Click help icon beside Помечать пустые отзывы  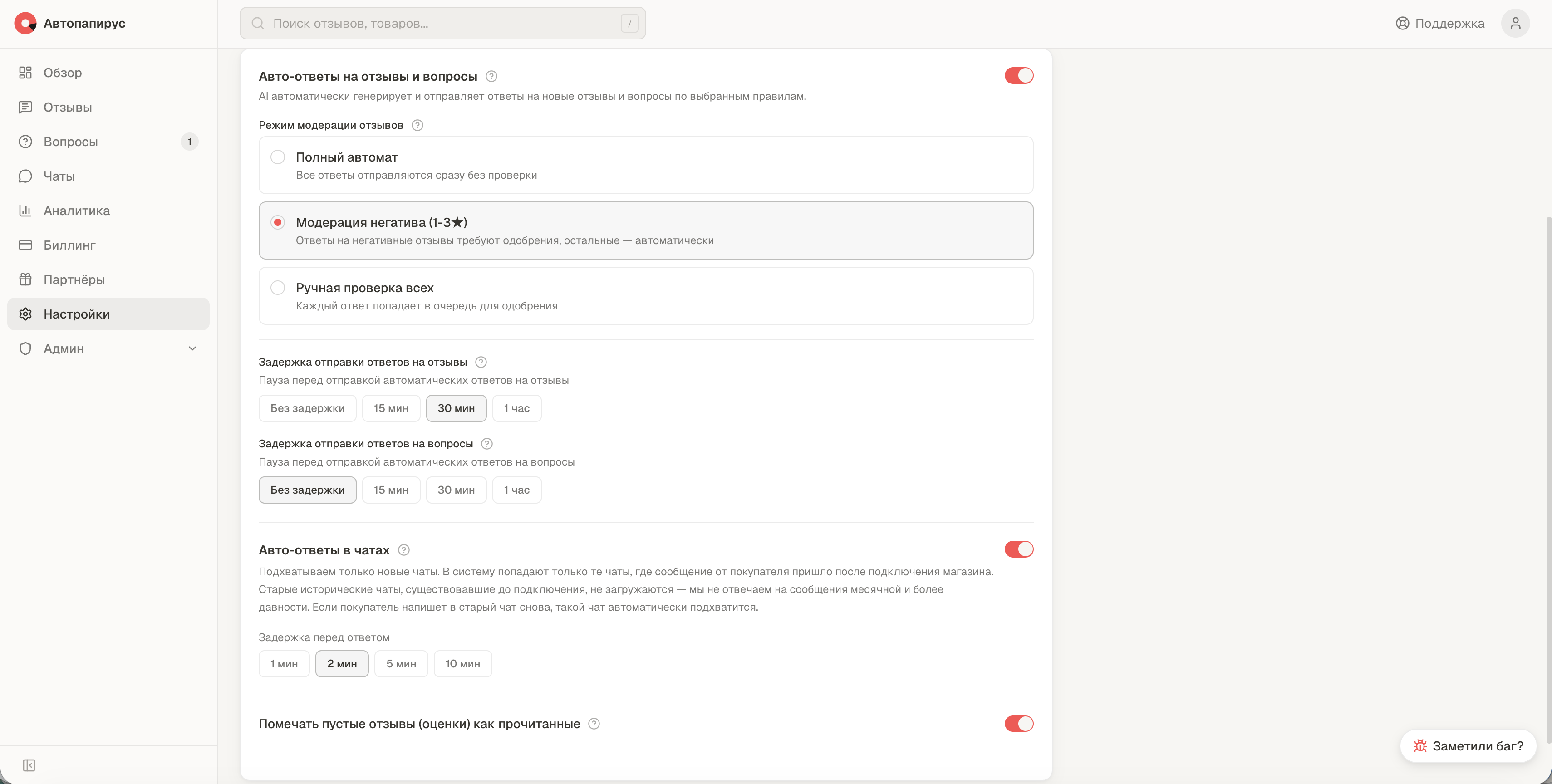coord(594,724)
